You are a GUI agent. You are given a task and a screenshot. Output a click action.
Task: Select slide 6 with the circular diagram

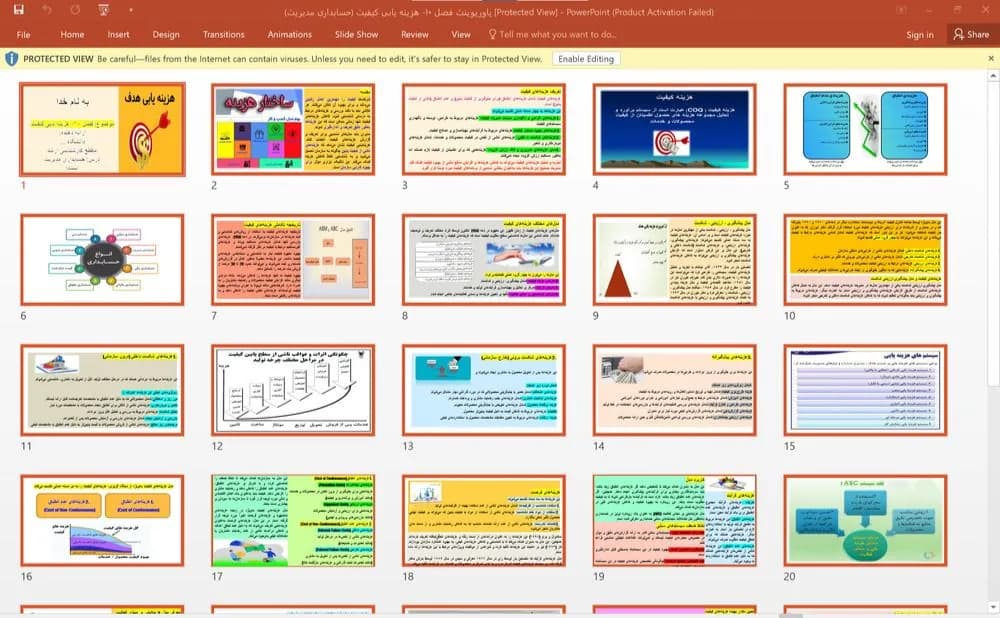click(103, 260)
